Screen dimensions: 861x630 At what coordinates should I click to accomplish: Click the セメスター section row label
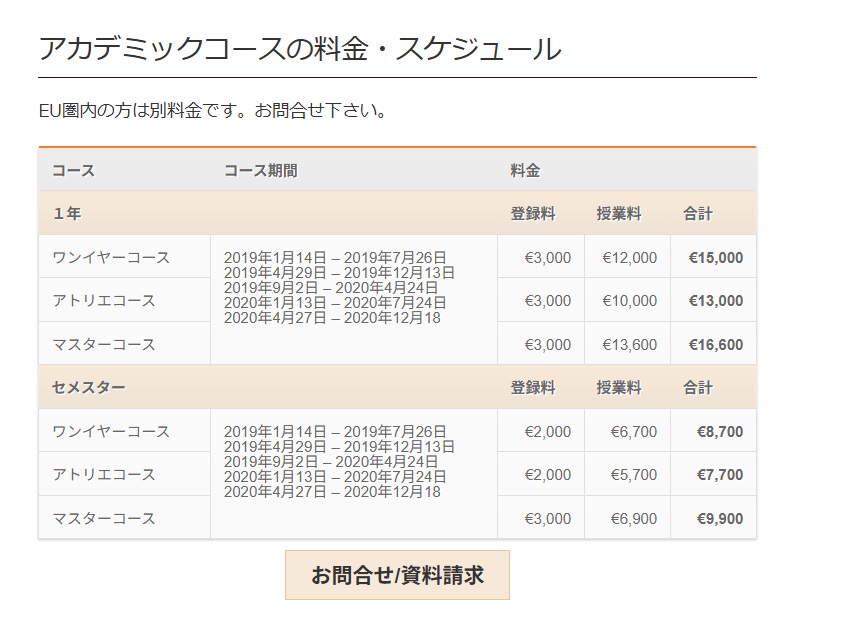tap(89, 387)
